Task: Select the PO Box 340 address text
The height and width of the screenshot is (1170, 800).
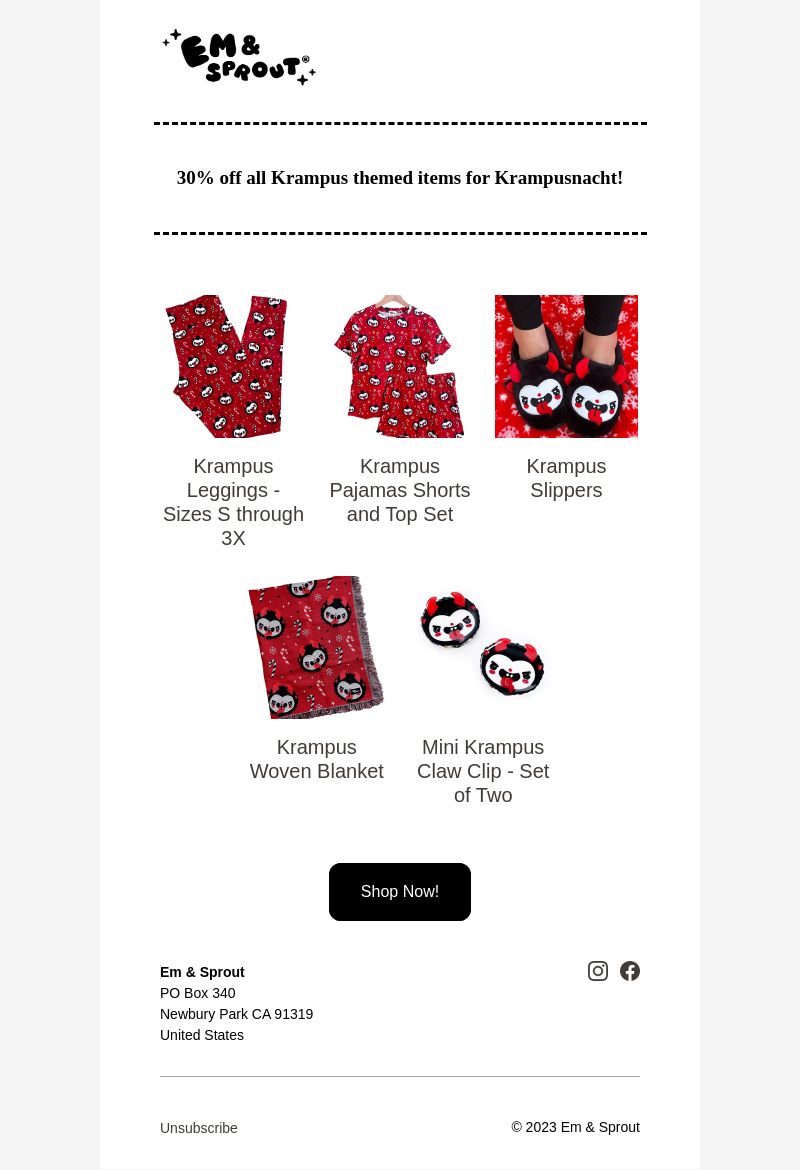Action: pos(198,993)
